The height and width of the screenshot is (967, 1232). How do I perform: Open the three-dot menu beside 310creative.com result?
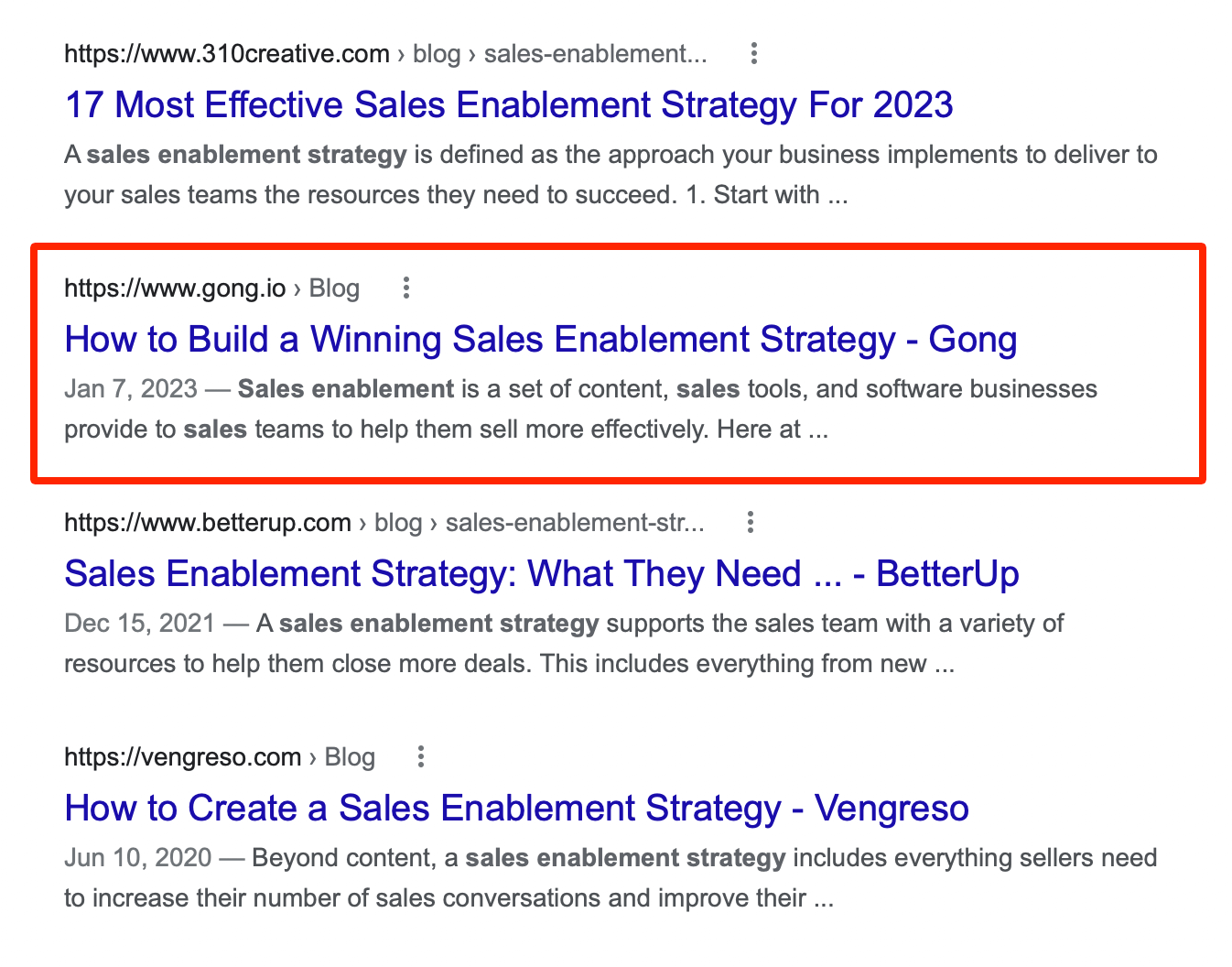(754, 53)
